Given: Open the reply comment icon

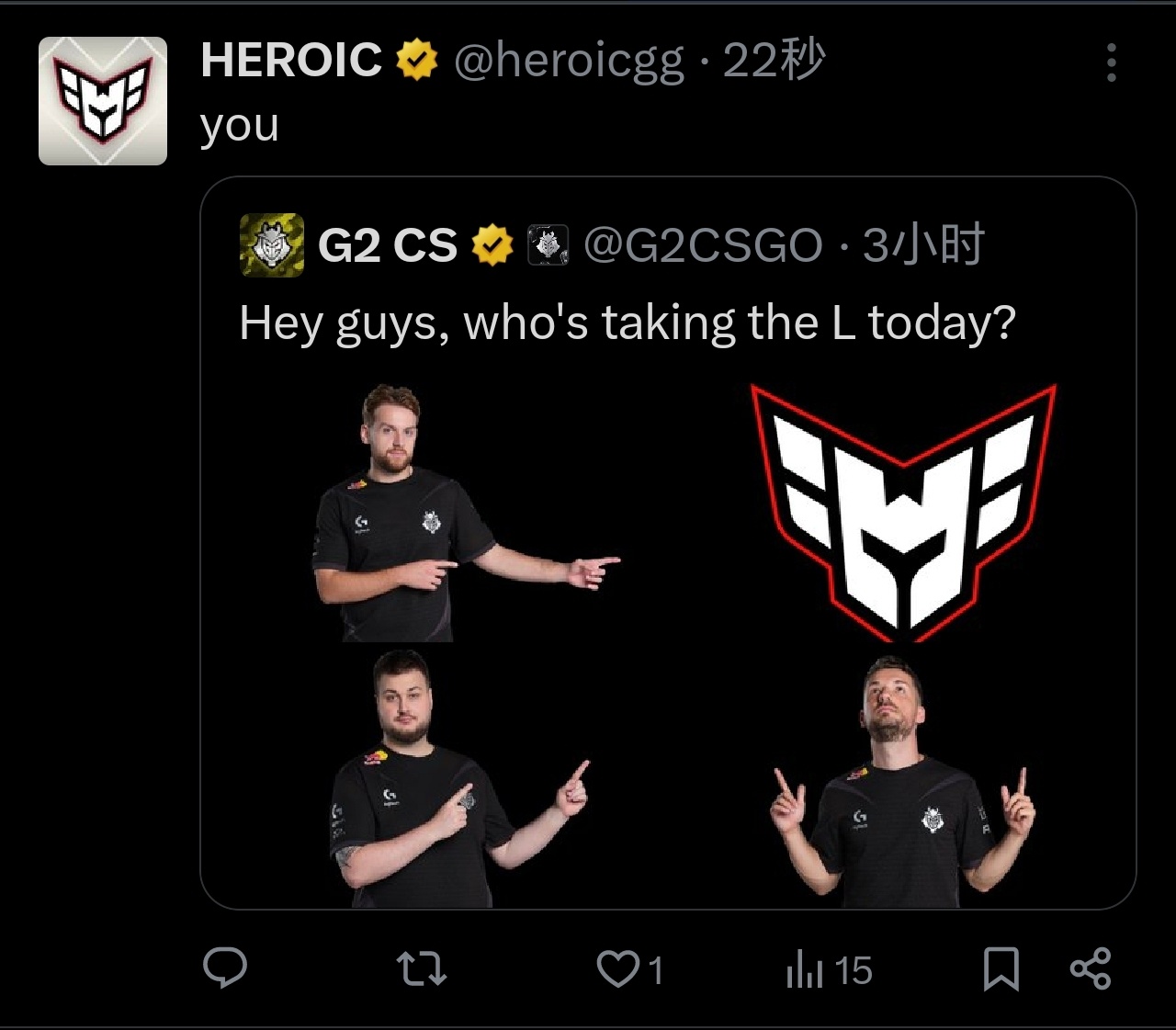Looking at the screenshot, I should [224, 968].
